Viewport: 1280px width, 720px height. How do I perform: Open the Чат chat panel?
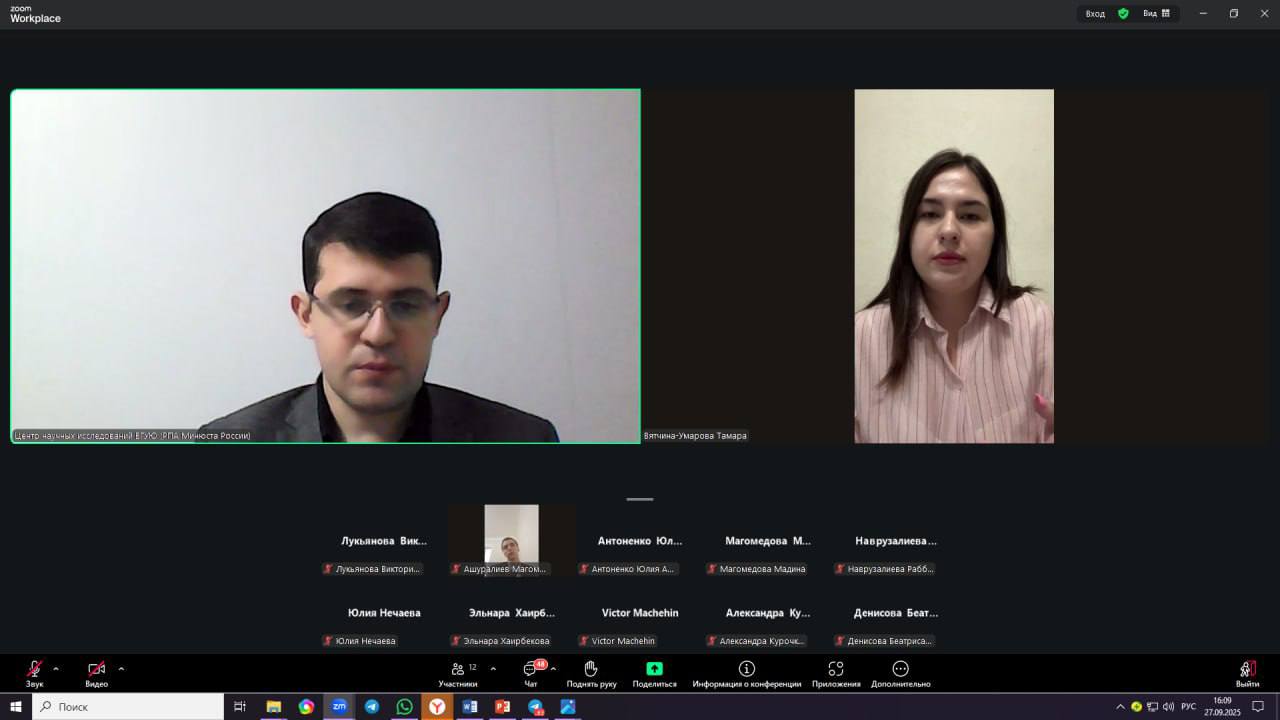[x=531, y=672]
